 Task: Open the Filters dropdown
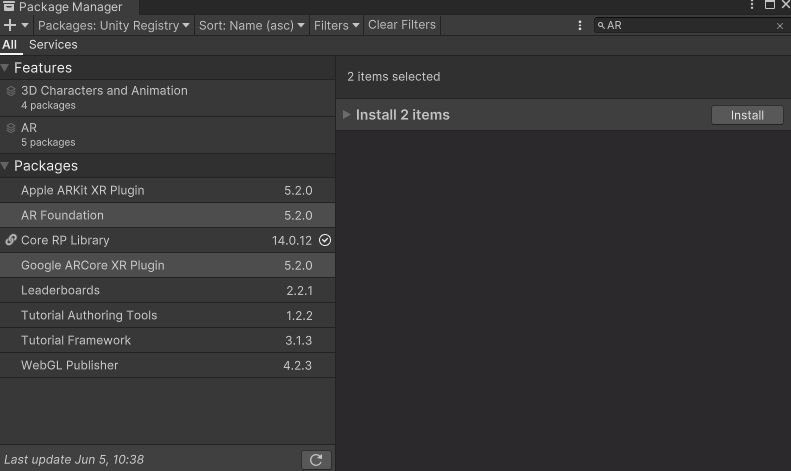tap(336, 25)
